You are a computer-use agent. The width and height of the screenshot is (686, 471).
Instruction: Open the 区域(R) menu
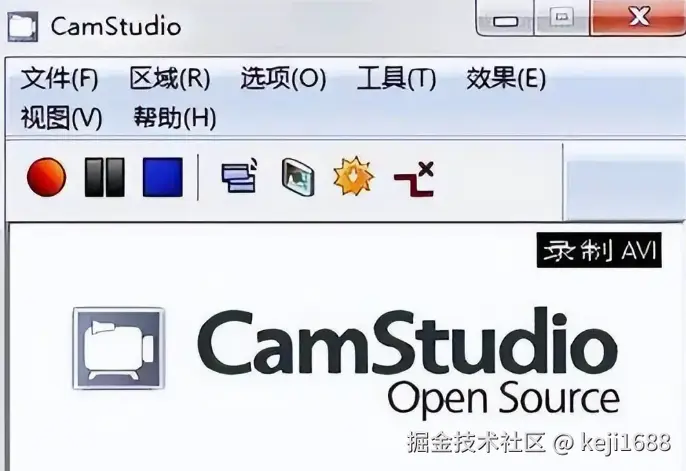click(x=170, y=79)
